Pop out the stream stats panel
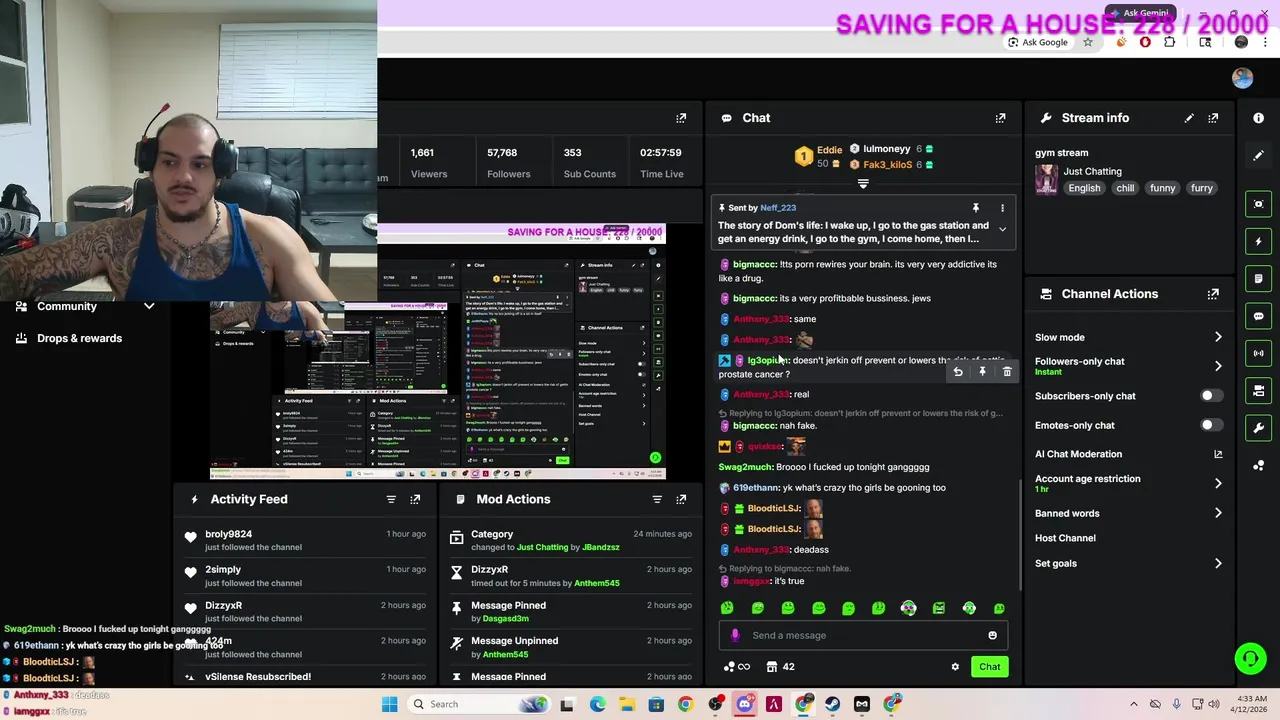Viewport: 1280px width, 720px height. 681,118
